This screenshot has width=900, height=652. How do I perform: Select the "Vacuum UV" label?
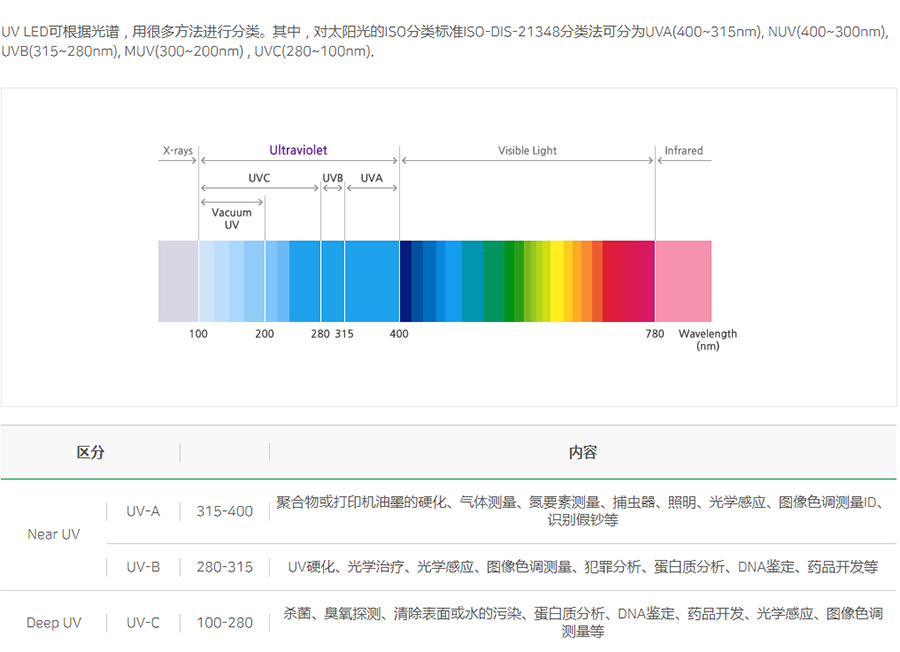click(231, 219)
